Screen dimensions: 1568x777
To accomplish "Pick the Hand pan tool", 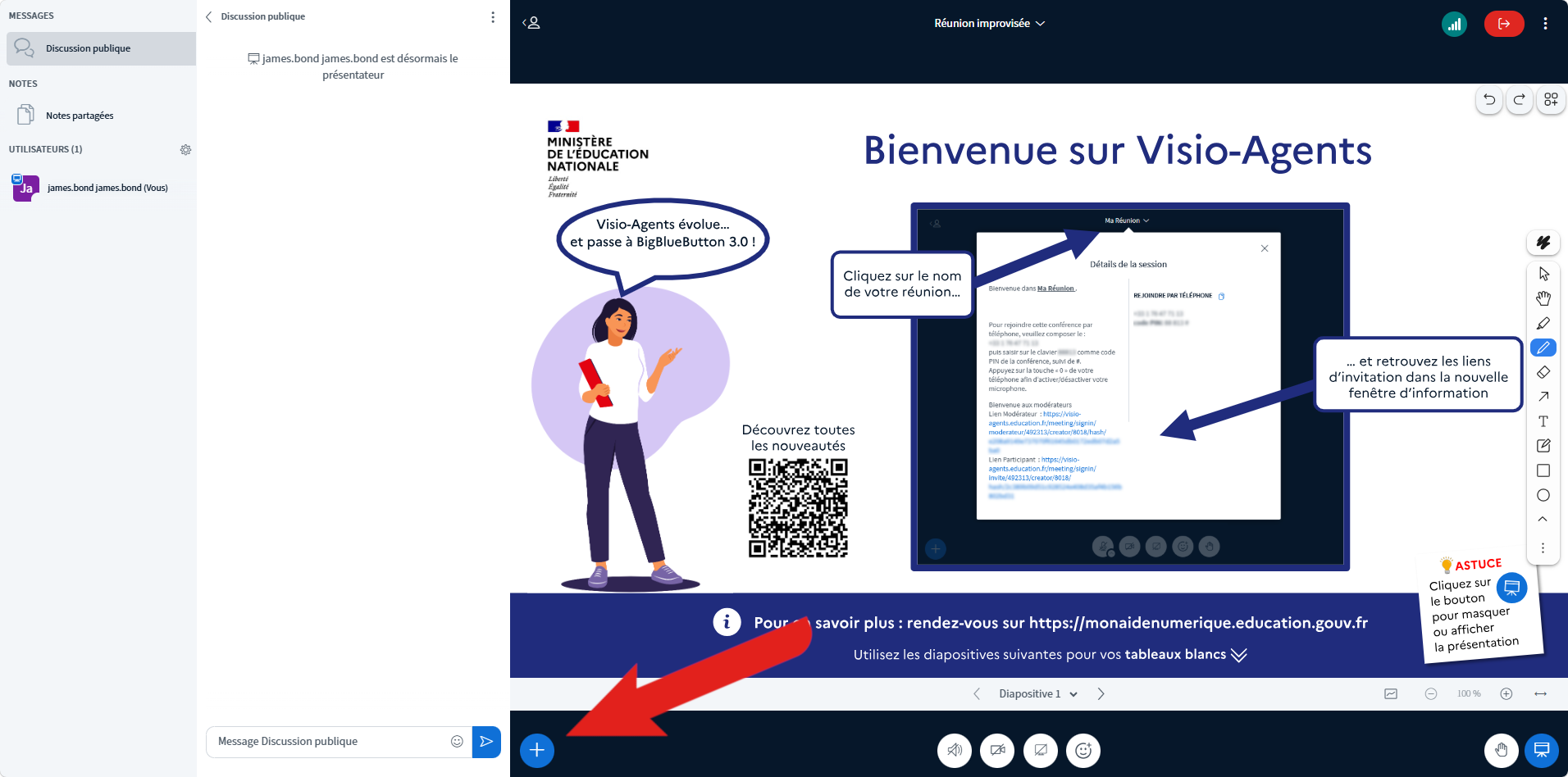I will pyautogui.click(x=1543, y=298).
